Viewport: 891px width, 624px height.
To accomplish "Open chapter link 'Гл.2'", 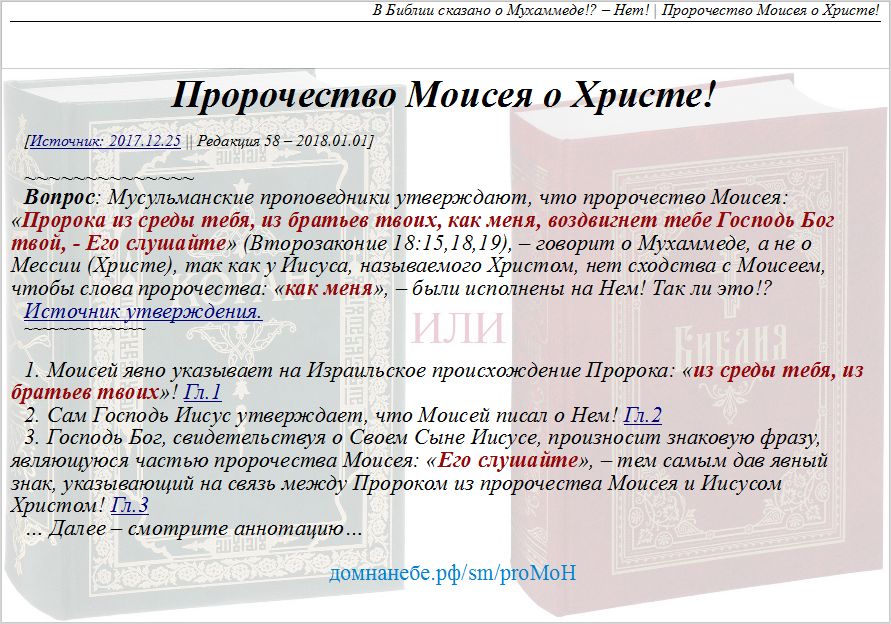I will click(643, 415).
